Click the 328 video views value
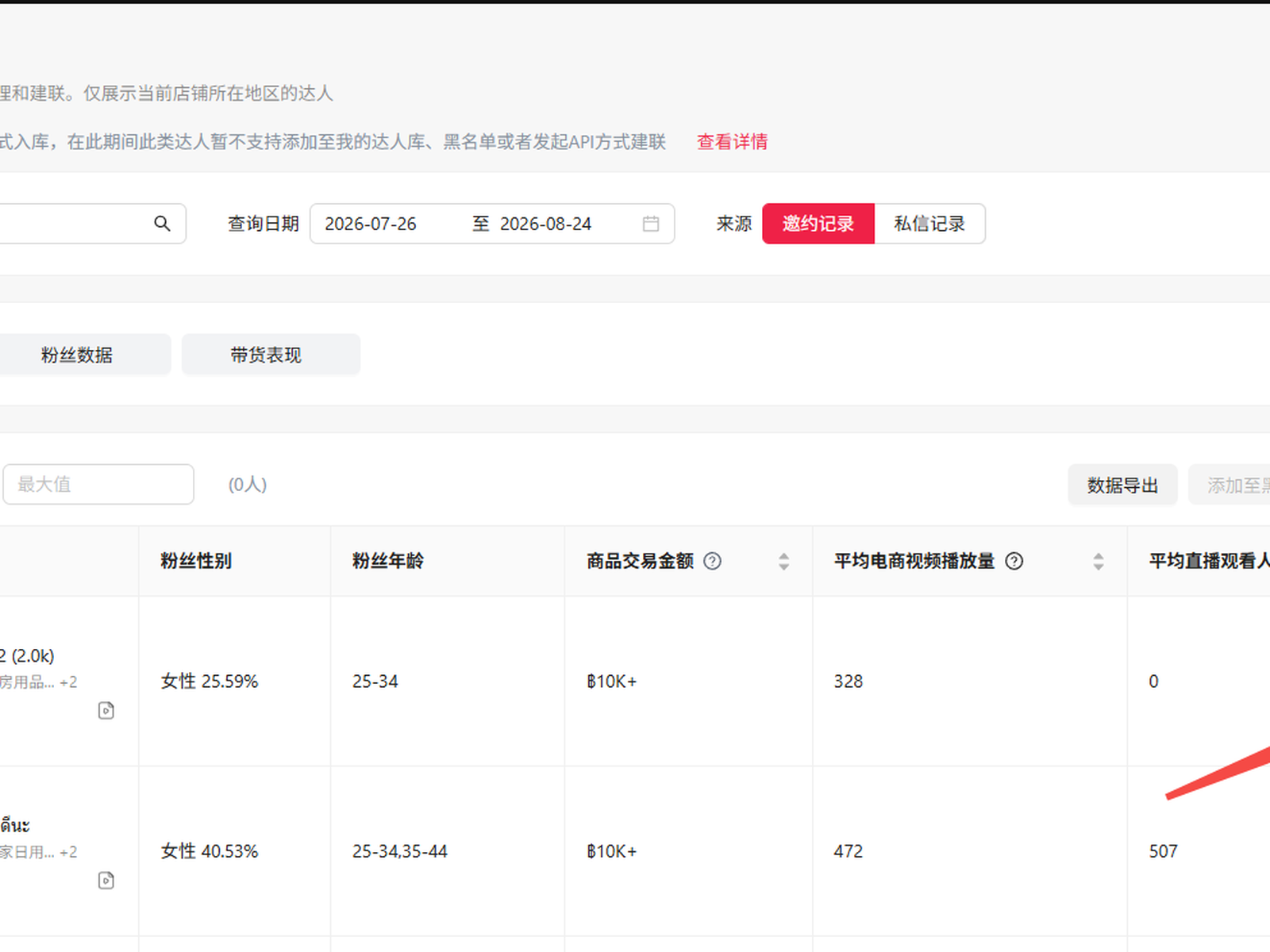The height and width of the screenshot is (952, 1270). pos(849,681)
